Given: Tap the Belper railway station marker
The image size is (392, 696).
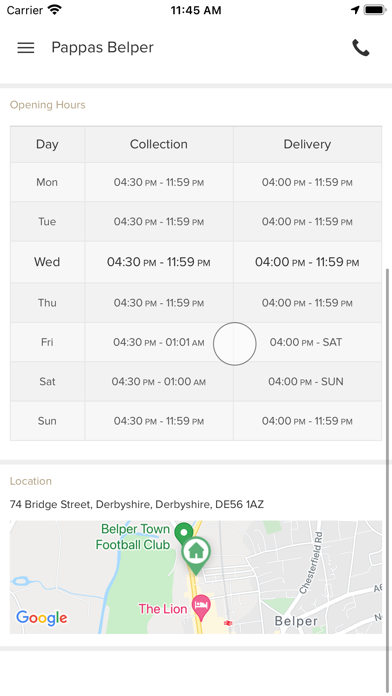Looking at the screenshot, I should (228, 623).
